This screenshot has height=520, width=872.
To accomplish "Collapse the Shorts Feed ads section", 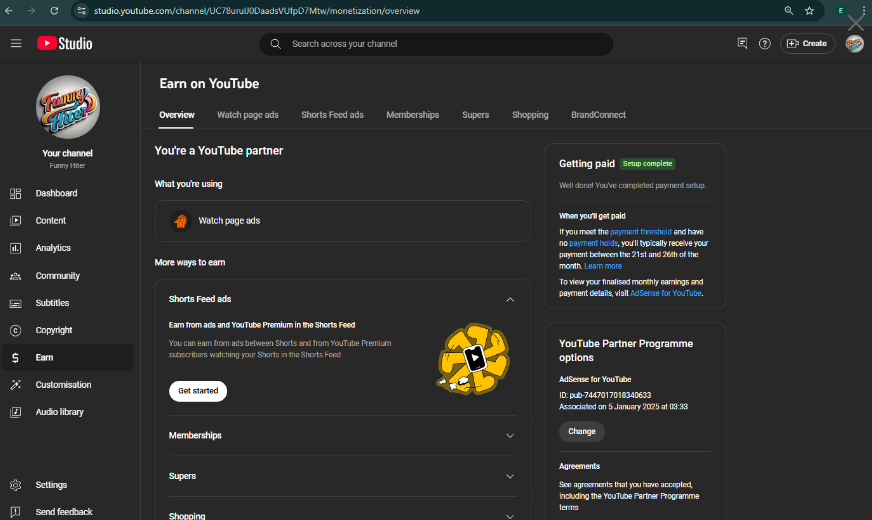I will point(509,299).
